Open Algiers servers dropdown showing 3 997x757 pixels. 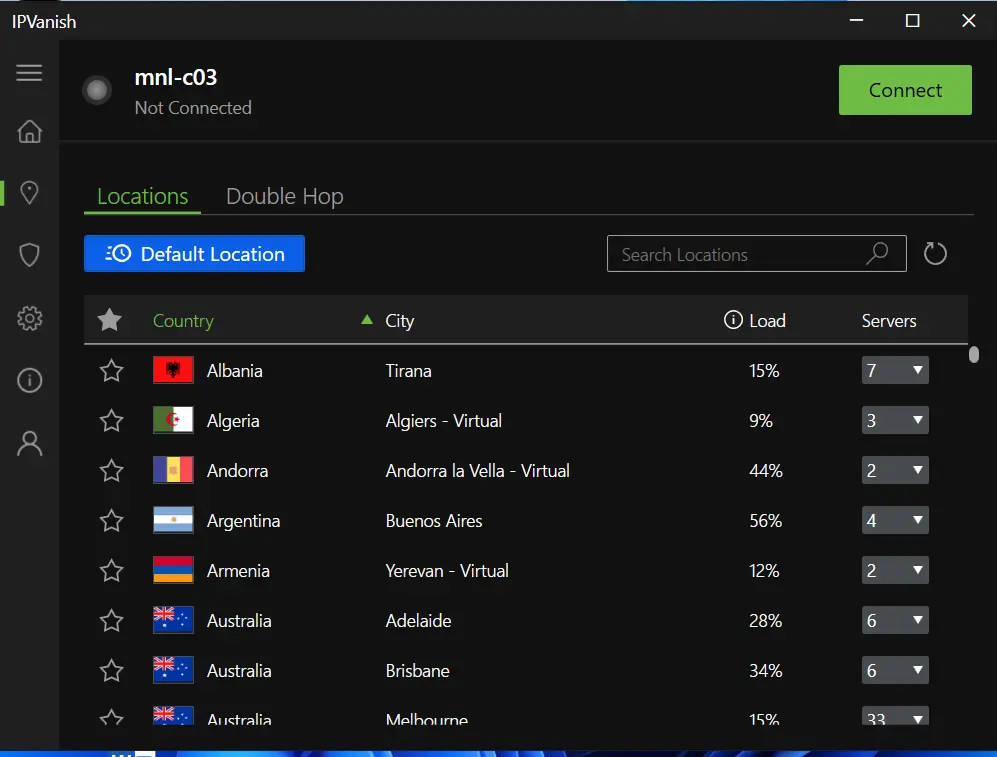tap(895, 420)
